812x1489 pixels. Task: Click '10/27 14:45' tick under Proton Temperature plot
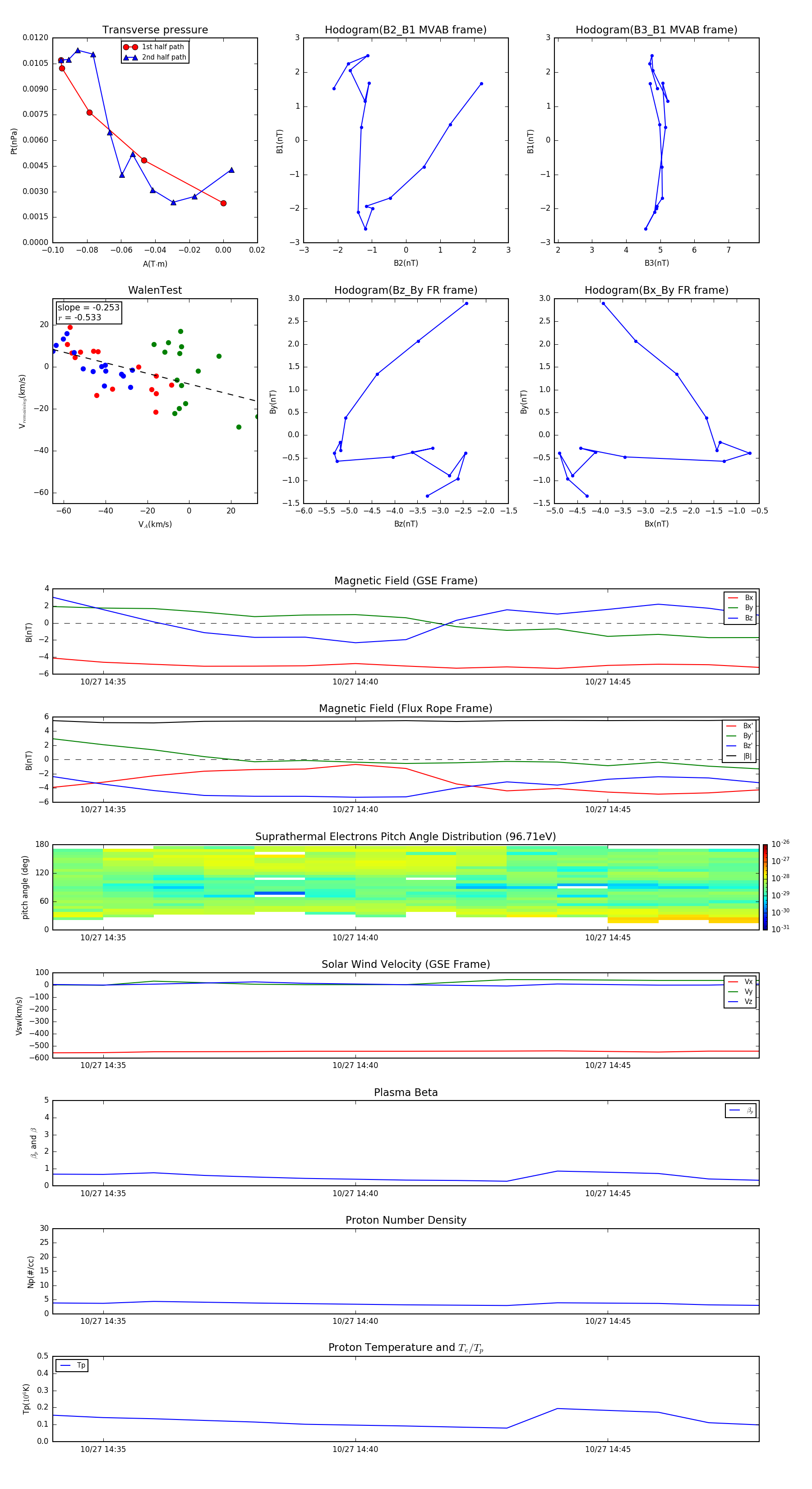pos(607,1449)
